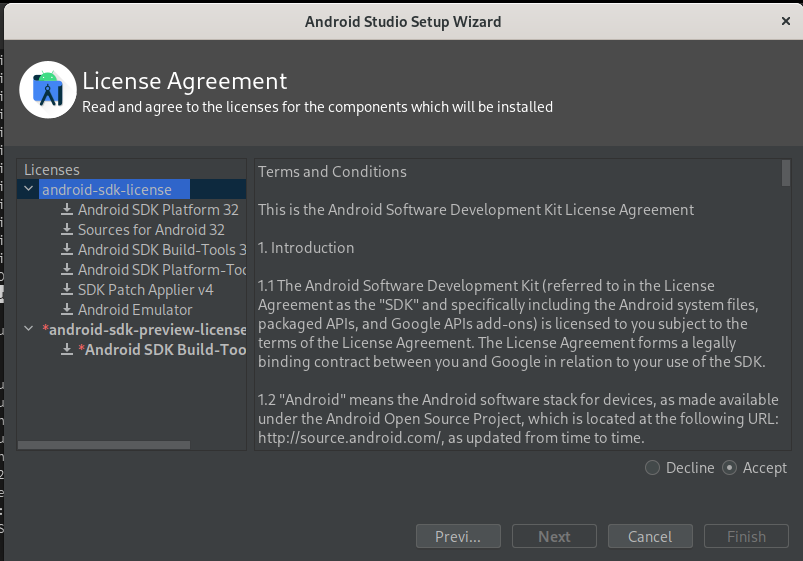Click the 'License Agreement' page title

pos(184,81)
